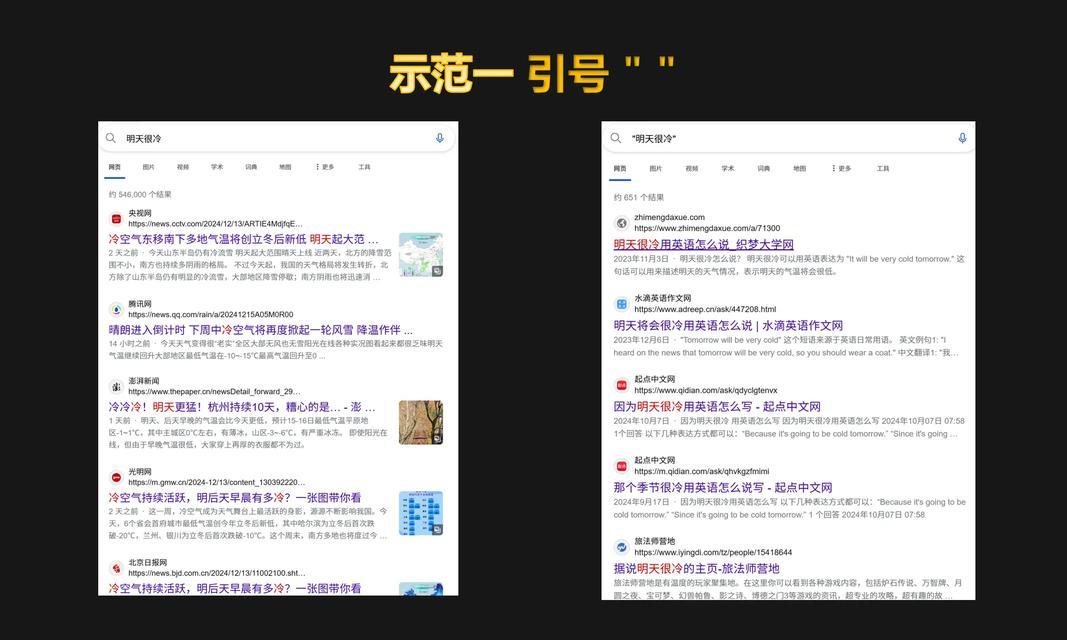The height and width of the screenshot is (640, 1067).
Task: Click the search field containing quoted "明天很冷"
Action: click(x=780, y=138)
